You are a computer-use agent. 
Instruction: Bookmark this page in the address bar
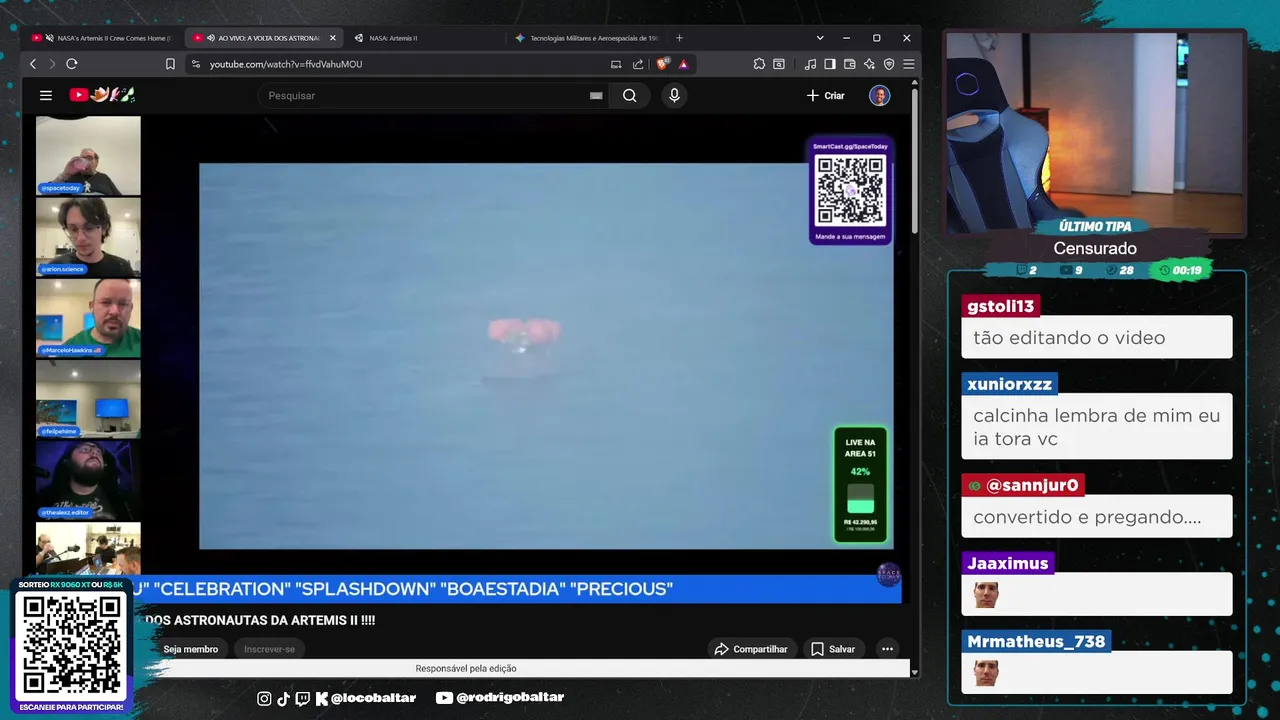[170, 64]
